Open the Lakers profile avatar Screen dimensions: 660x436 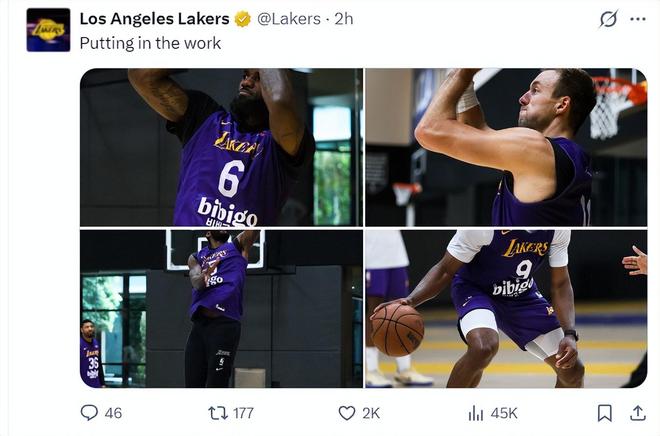tap(48, 30)
